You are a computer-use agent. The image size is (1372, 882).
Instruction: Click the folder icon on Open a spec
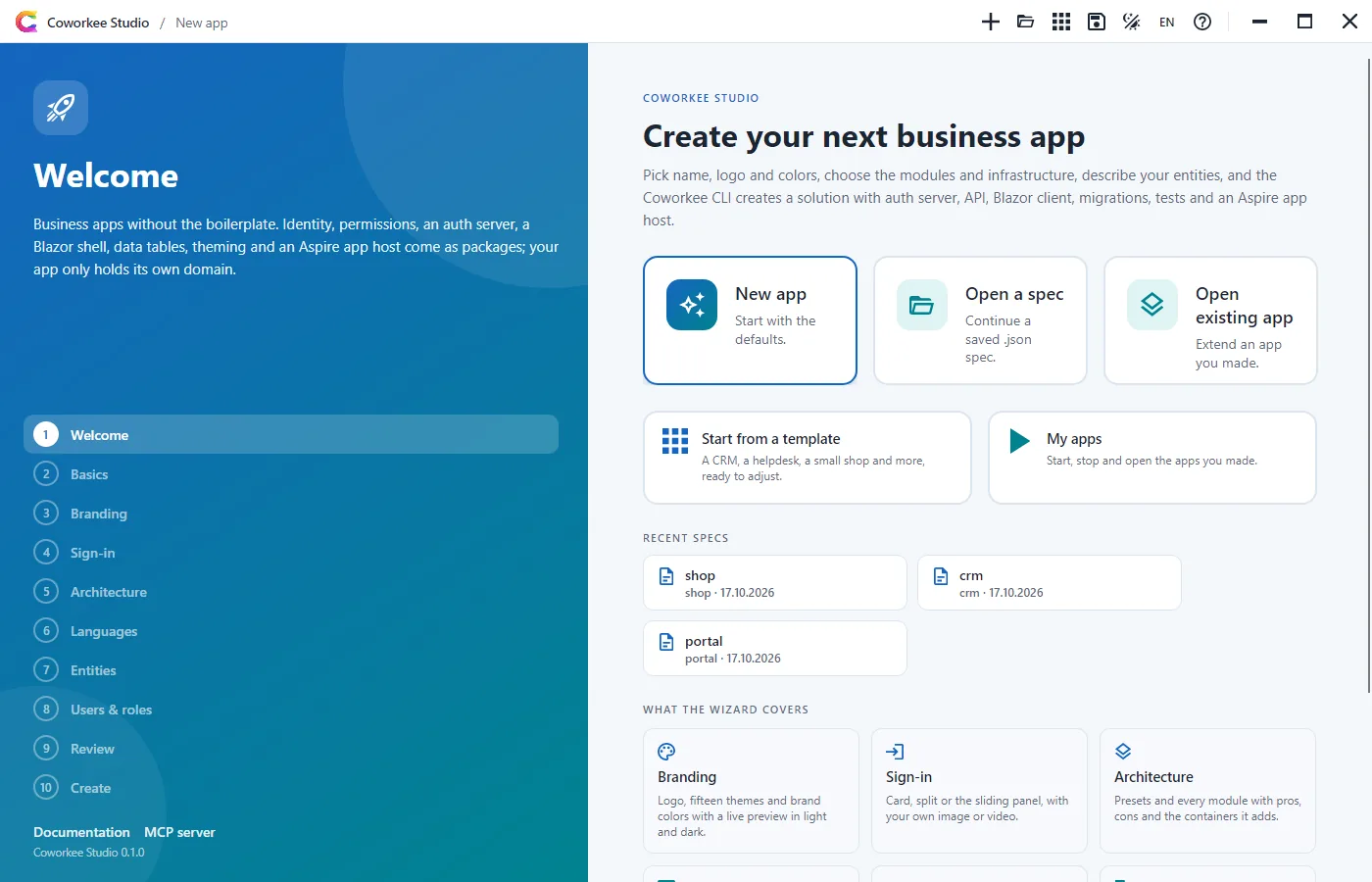coord(922,305)
